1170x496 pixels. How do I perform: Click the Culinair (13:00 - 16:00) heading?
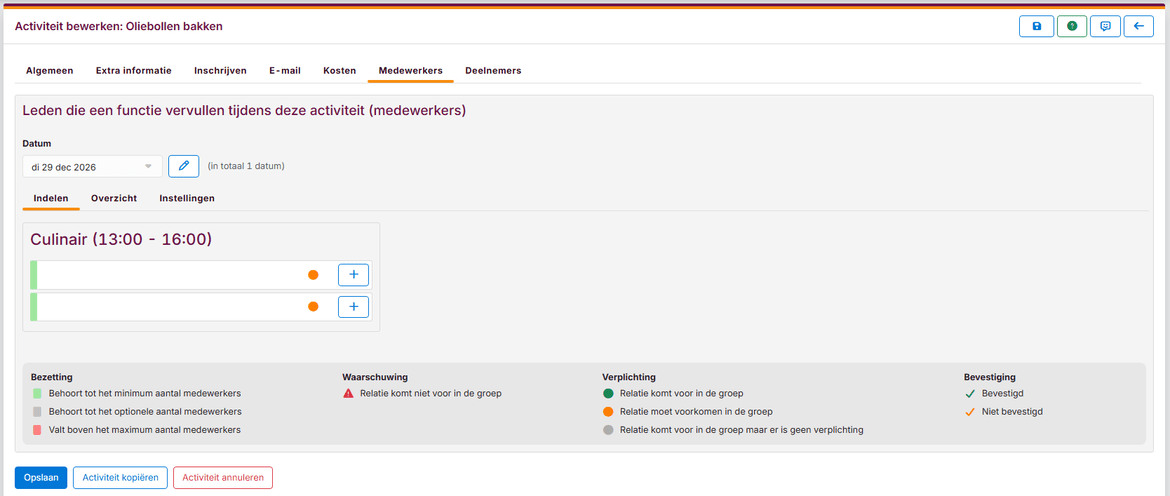(x=121, y=239)
